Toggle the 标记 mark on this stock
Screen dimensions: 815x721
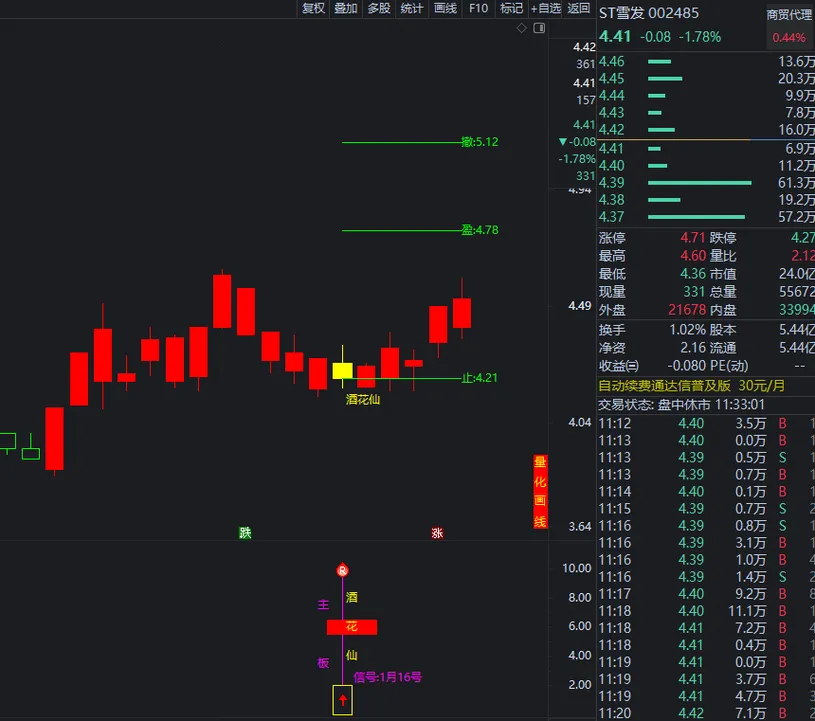(511, 8)
